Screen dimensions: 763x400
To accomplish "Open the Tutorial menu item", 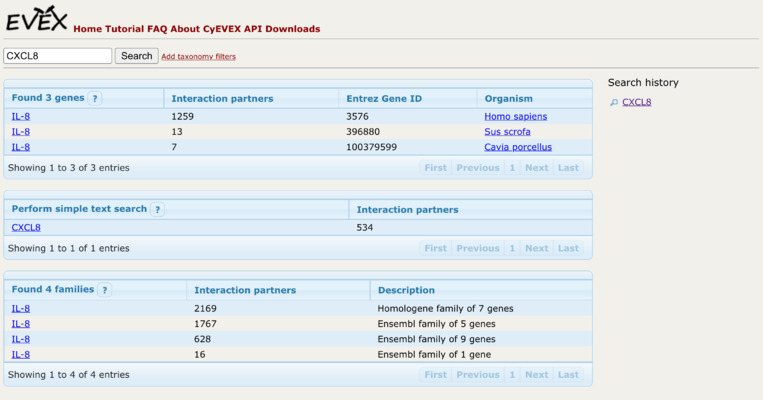I will click(x=125, y=29).
